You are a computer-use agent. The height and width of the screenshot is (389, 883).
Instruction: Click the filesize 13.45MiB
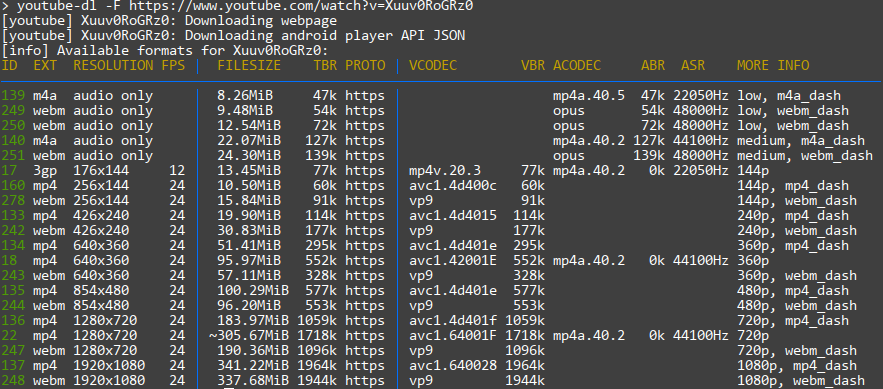(x=249, y=171)
